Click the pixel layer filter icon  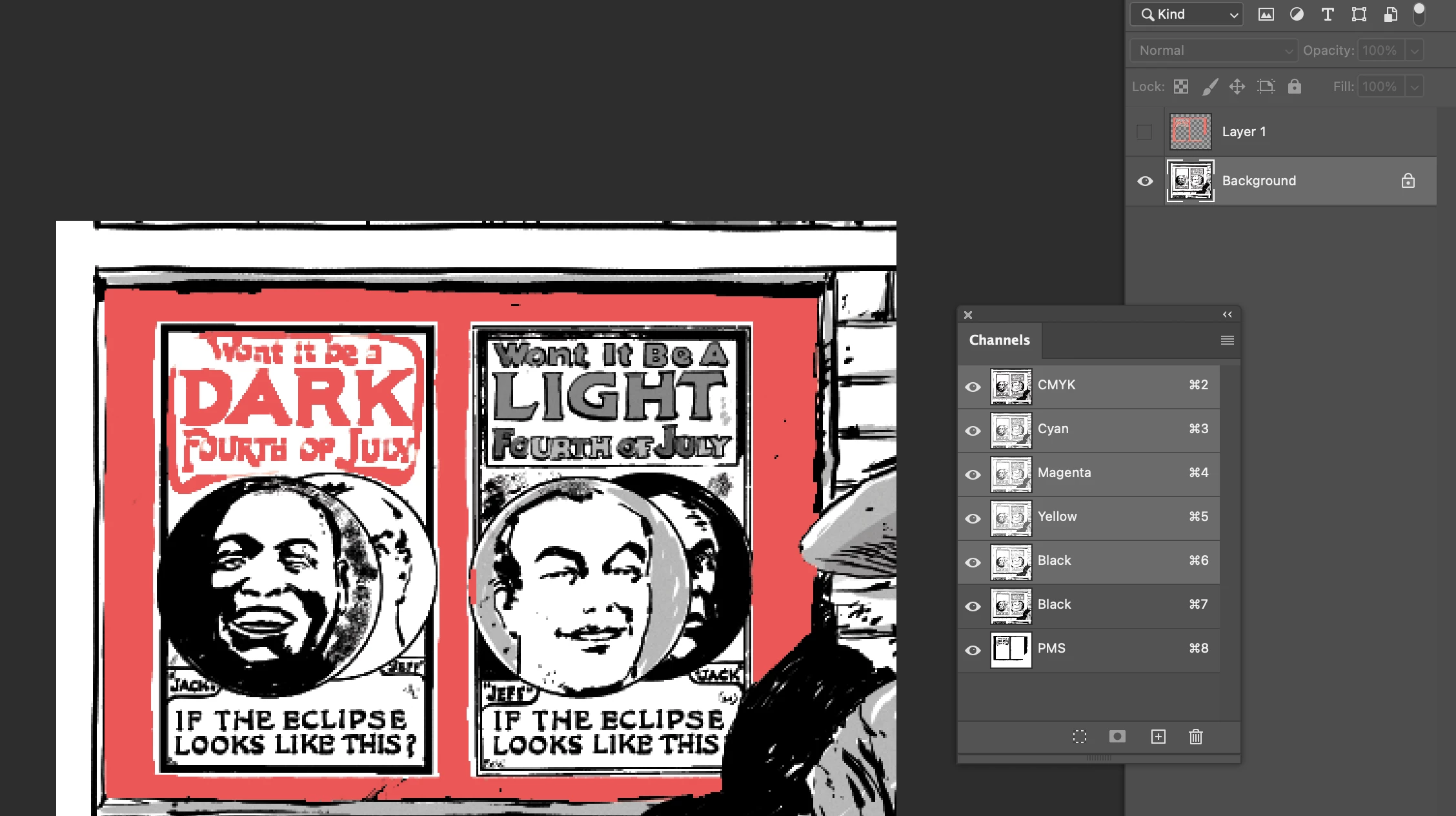[x=1266, y=14]
